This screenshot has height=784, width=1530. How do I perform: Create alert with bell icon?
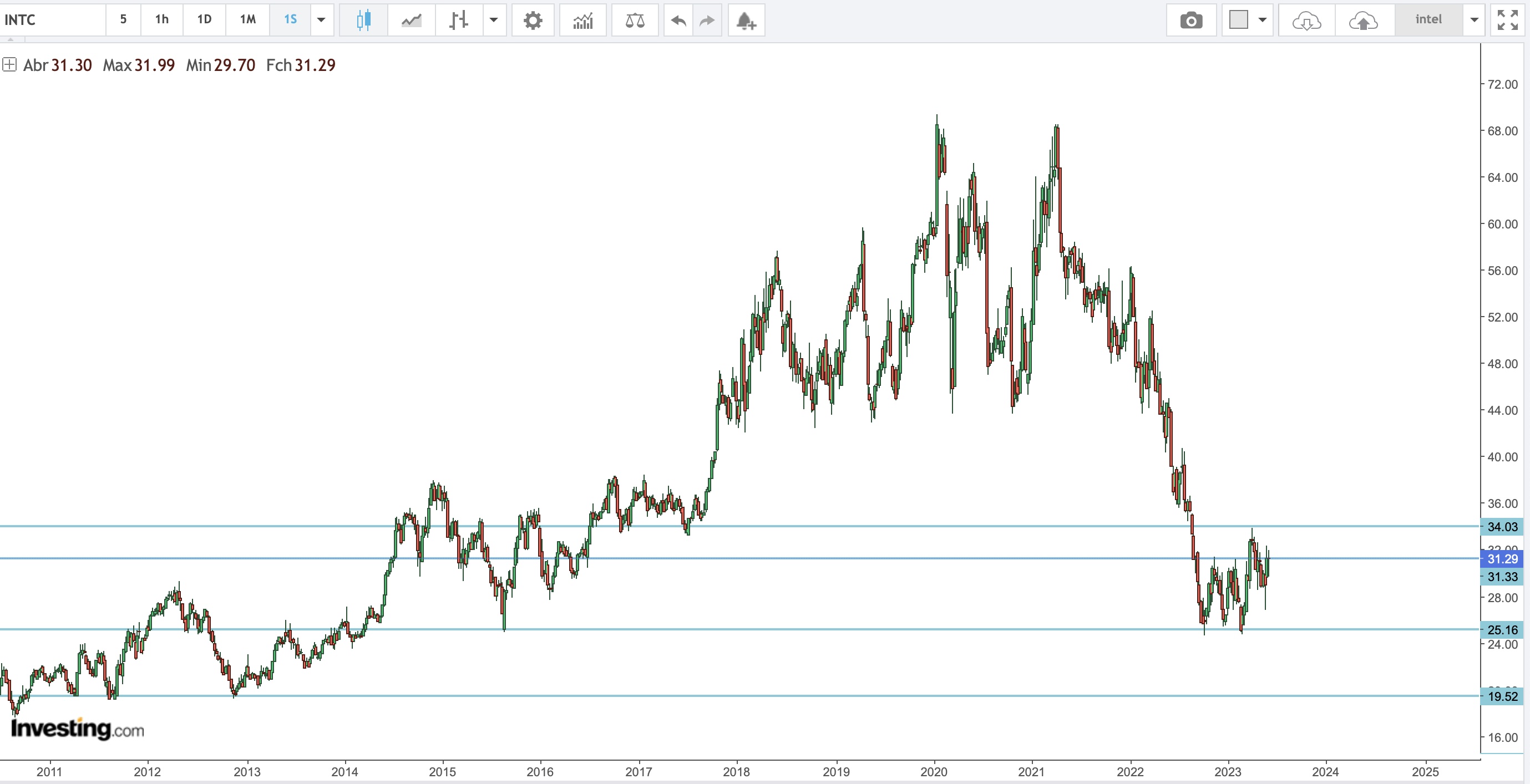tap(746, 20)
